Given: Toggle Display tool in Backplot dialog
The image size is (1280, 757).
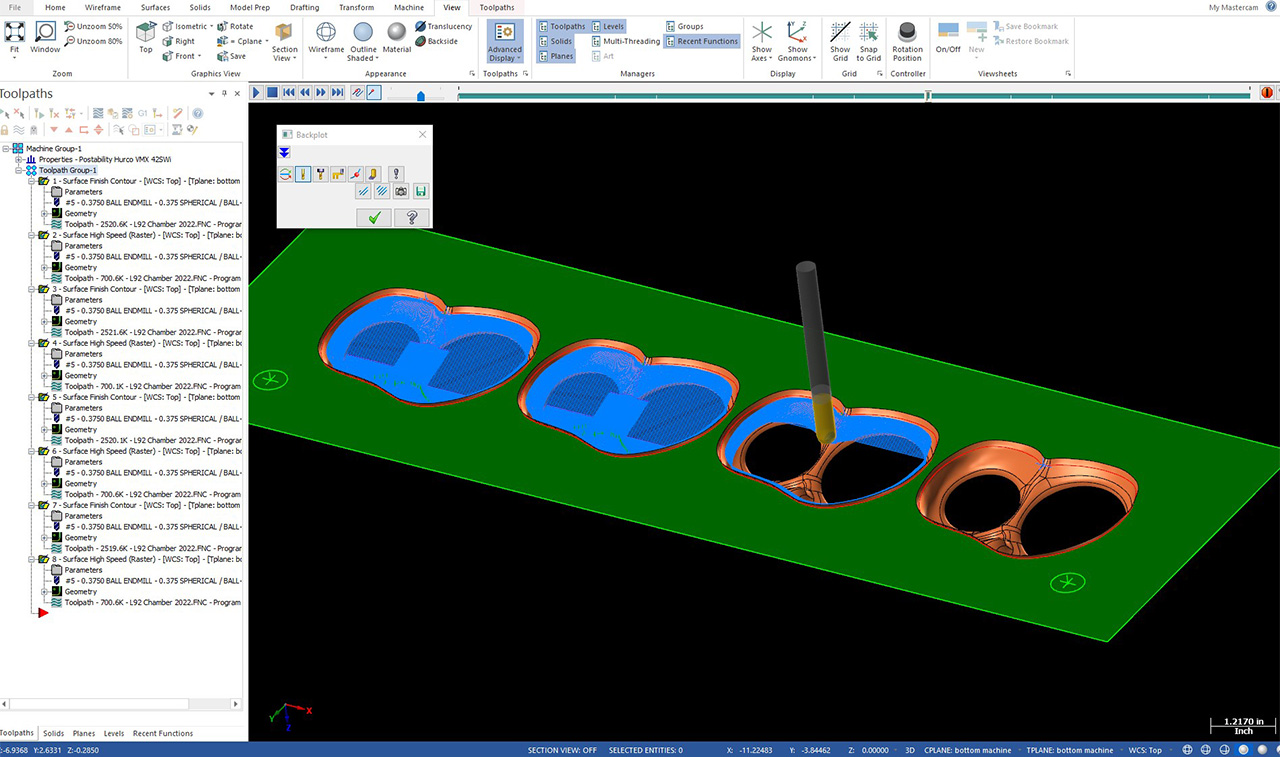Looking at the screenshot, I should pyautogui.click(x=303, y=174).
